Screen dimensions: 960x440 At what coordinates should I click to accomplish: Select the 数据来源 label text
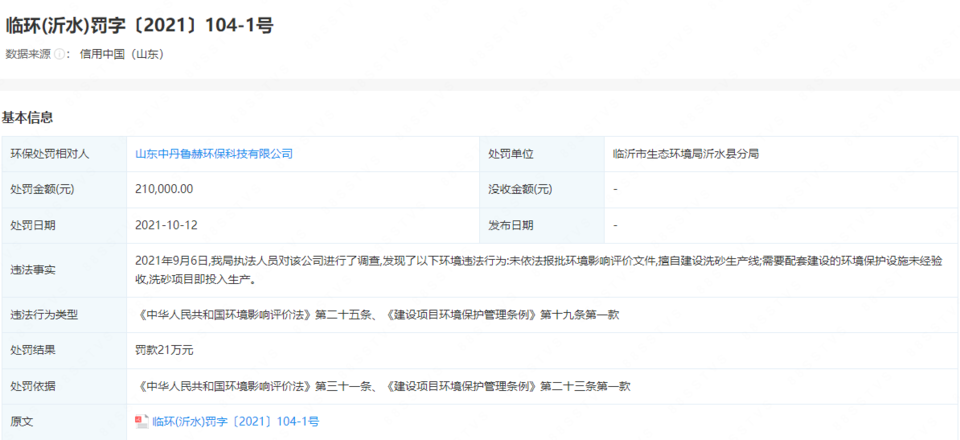(x=28, y=54)
